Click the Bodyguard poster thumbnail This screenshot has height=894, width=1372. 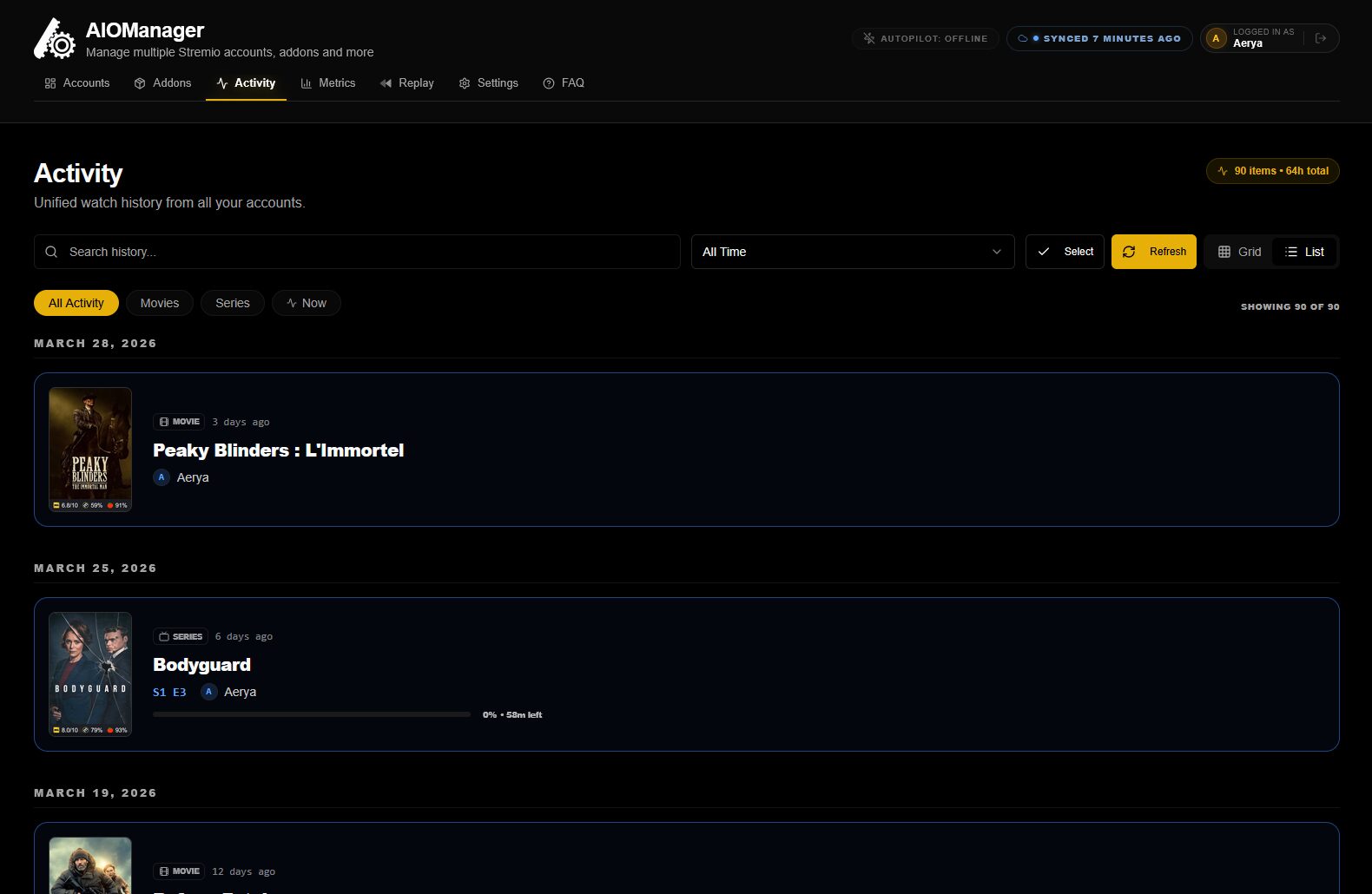pos(90,674)
